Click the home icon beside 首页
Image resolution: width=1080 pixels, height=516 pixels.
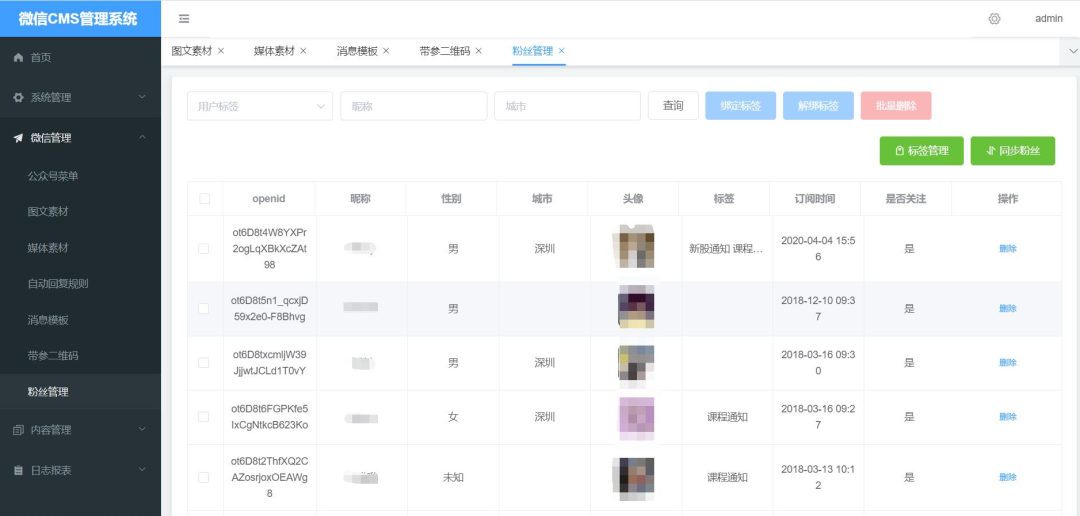[x=18, y=58]
